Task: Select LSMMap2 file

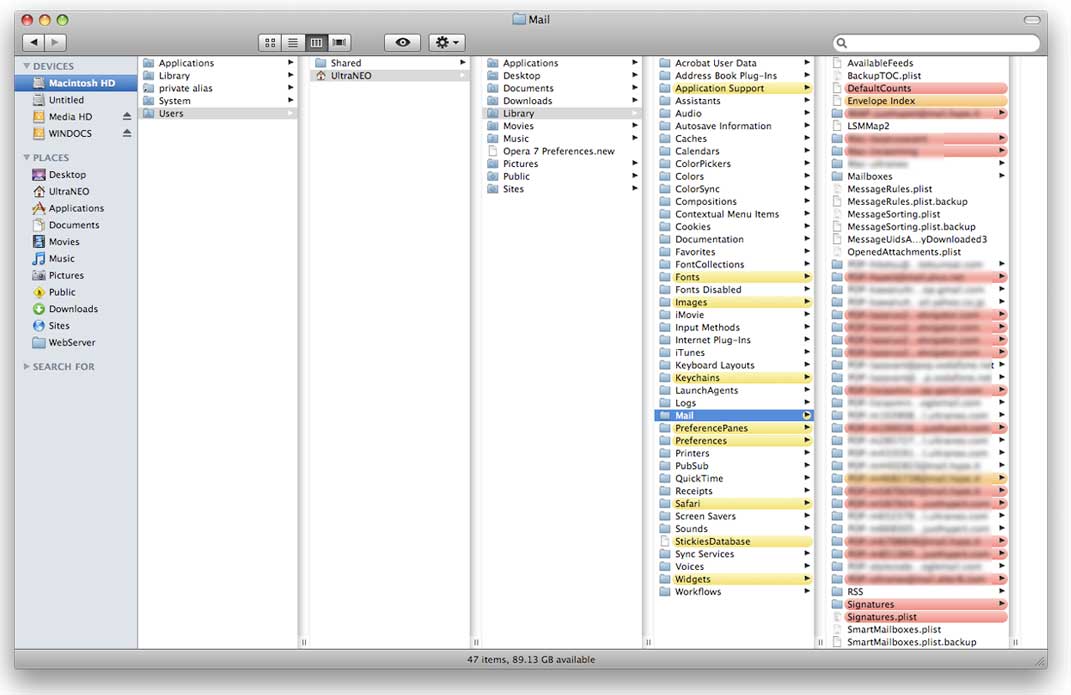Action: point(919,126)
